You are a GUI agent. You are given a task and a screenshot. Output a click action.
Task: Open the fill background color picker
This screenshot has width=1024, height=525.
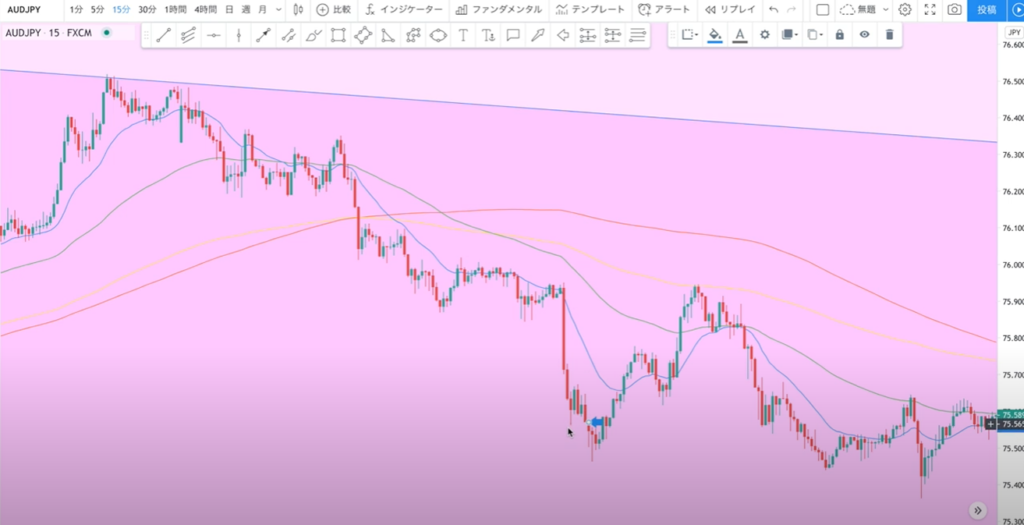714,35
